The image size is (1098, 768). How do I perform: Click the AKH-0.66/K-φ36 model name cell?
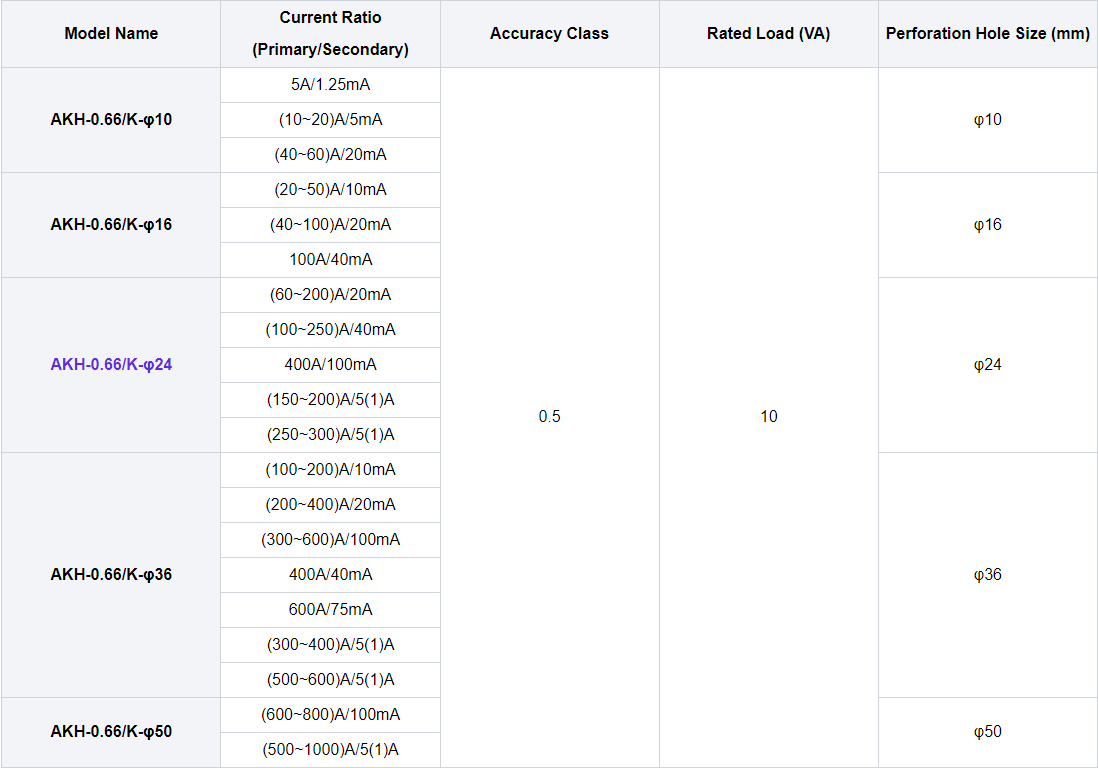[x=110, y=574]
